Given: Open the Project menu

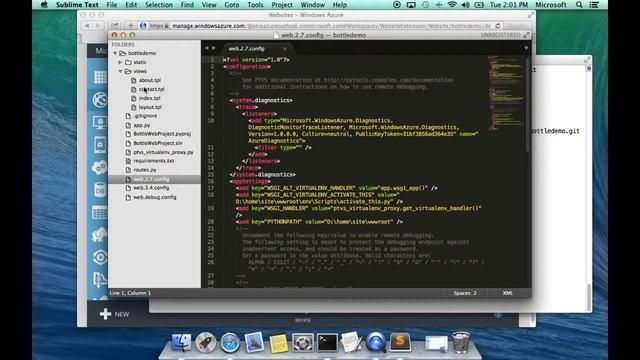Looking at the screenshot, I should (x=282, y=5).
